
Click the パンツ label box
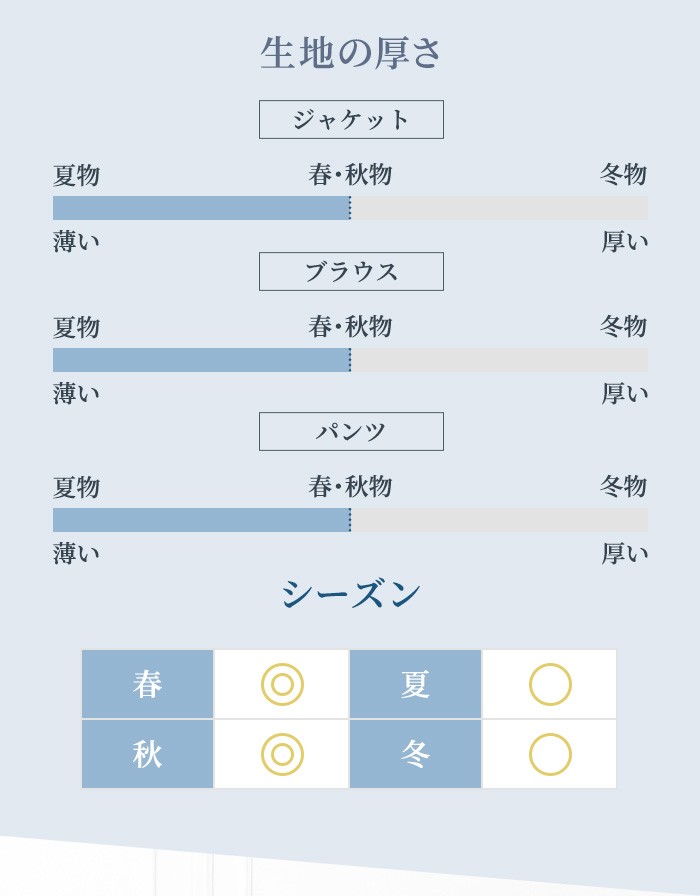pyautogui.click(x=351, y=431)
